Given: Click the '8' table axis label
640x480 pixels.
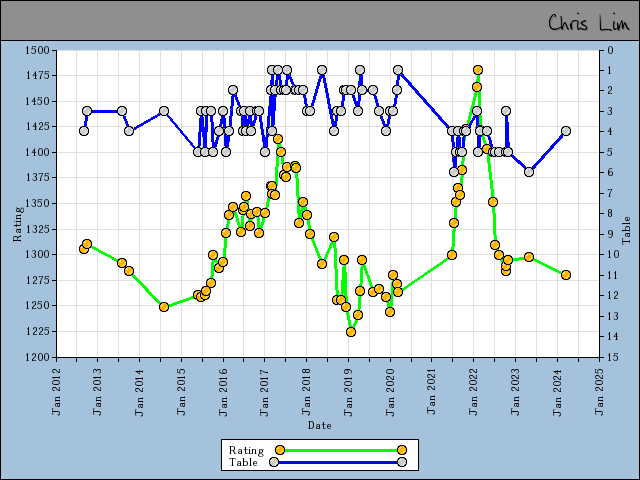Looking at the screenshot, I should pos(611,213).
